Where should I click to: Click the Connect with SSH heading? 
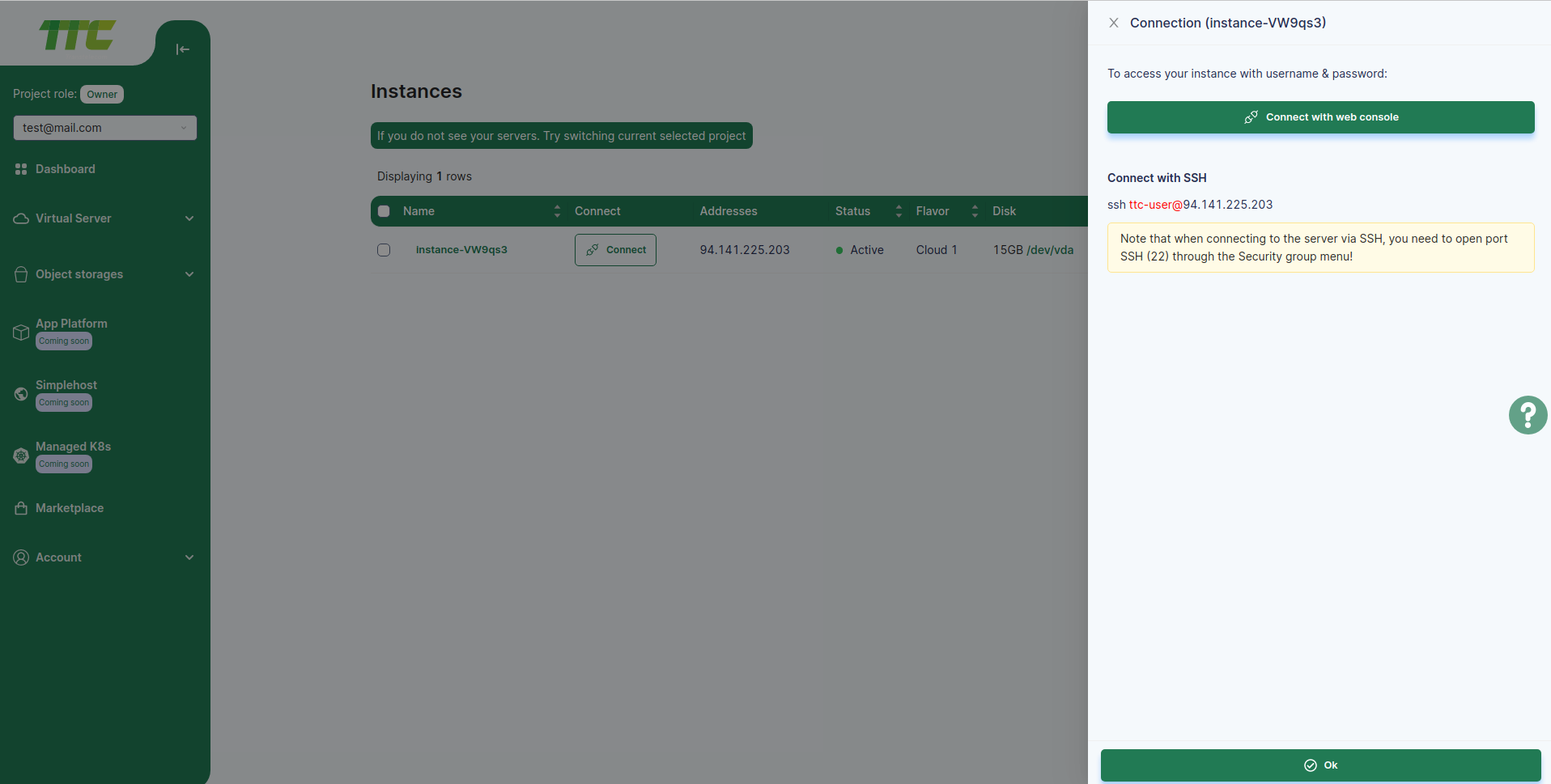[x=1157, y=178]
